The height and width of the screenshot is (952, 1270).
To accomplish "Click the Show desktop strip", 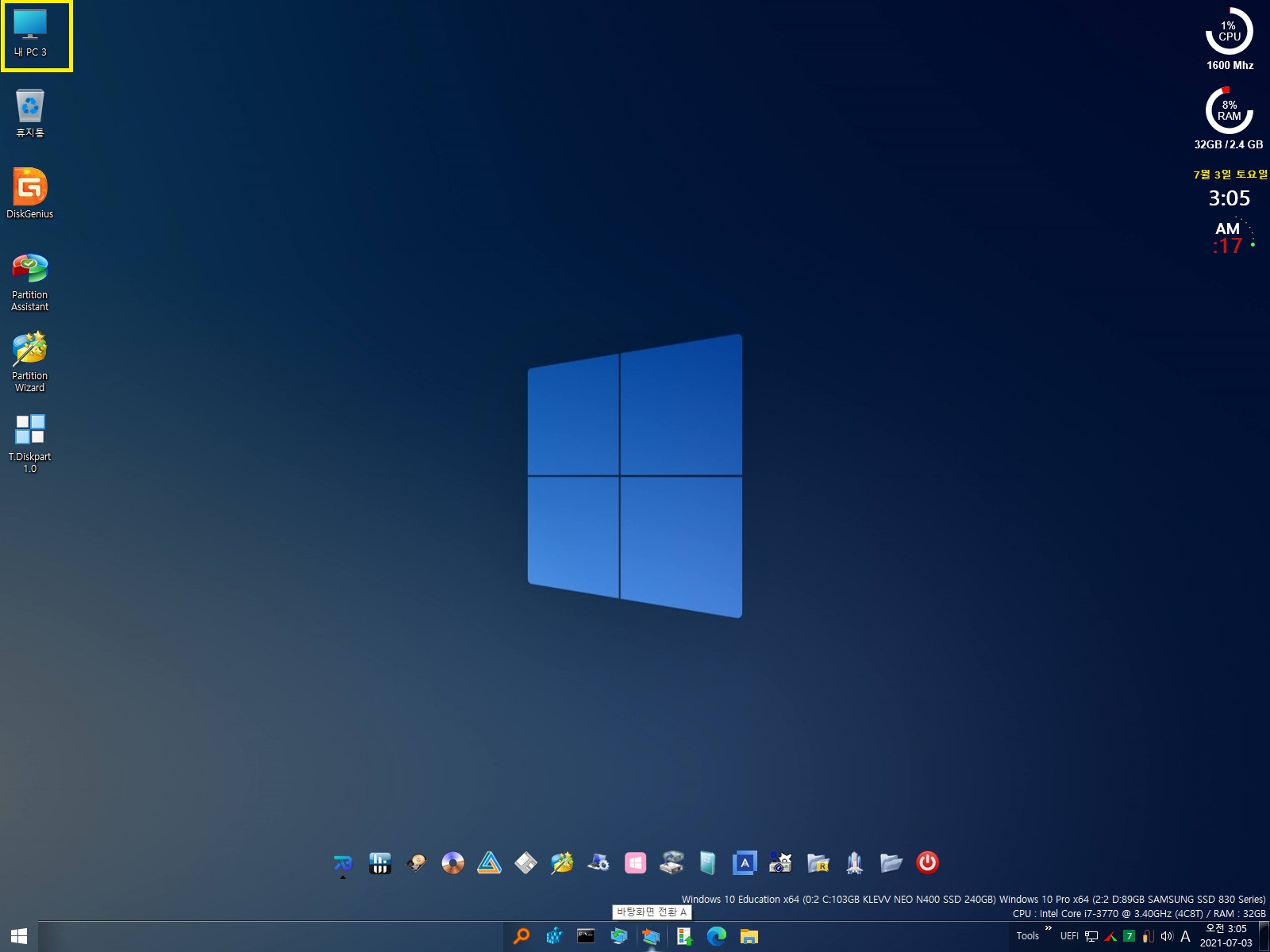I will [1264, 936].
